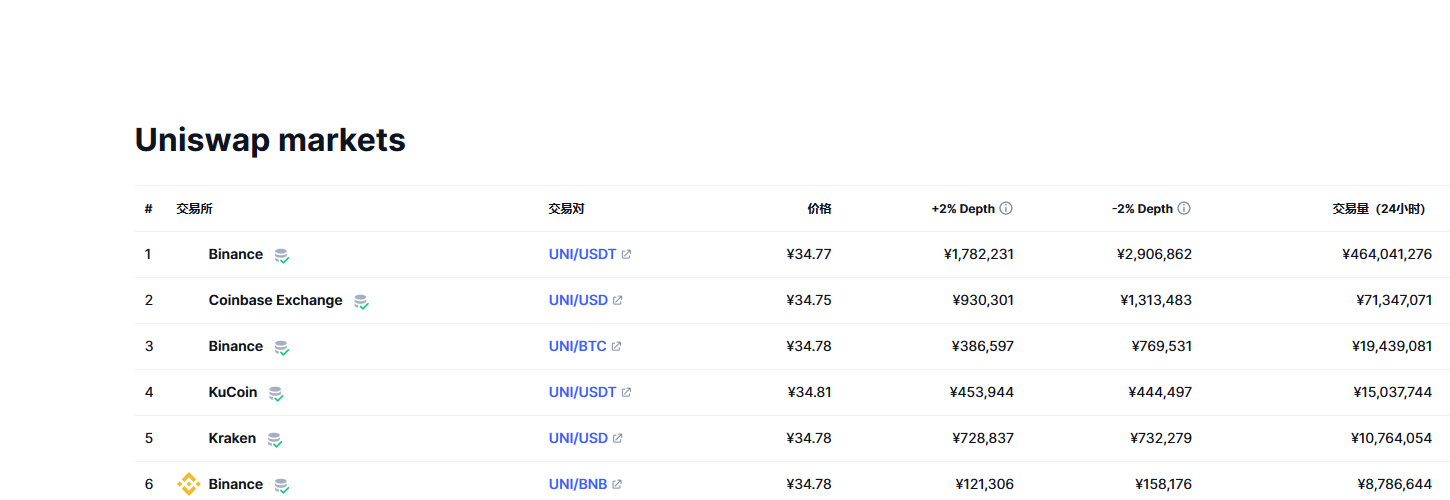Click Binance logo icon in row 6
Image resolution: width=1450 pixels, height=500 pixels.
point(188,484)
